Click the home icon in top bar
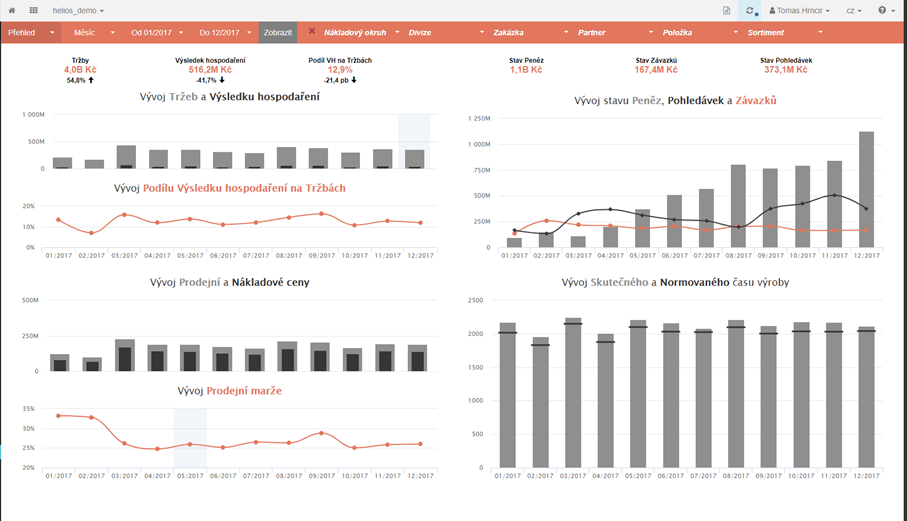907x521 pixels. point(11,10)
